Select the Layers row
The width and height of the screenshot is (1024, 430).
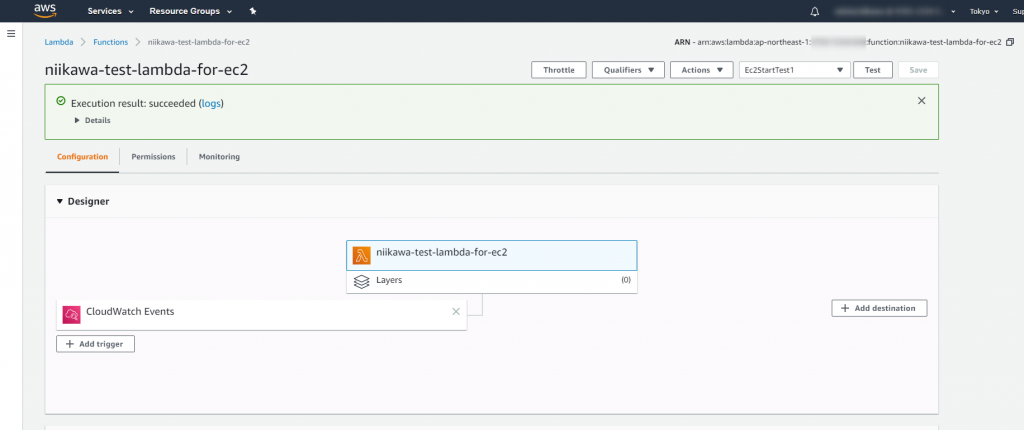pyautogui.click(x=492, y=281)
